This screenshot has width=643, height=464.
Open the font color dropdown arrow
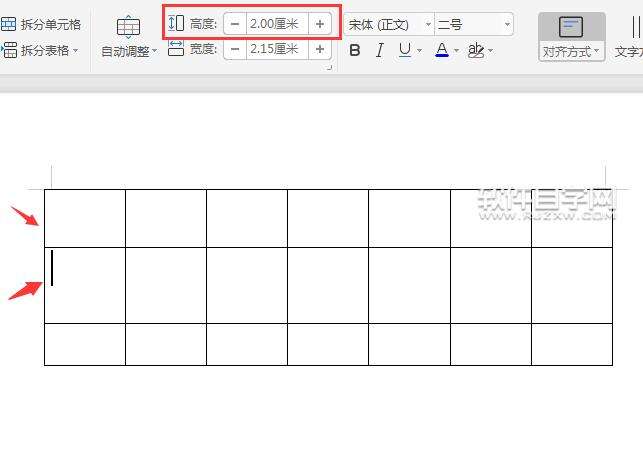click(x=456, y=51)
